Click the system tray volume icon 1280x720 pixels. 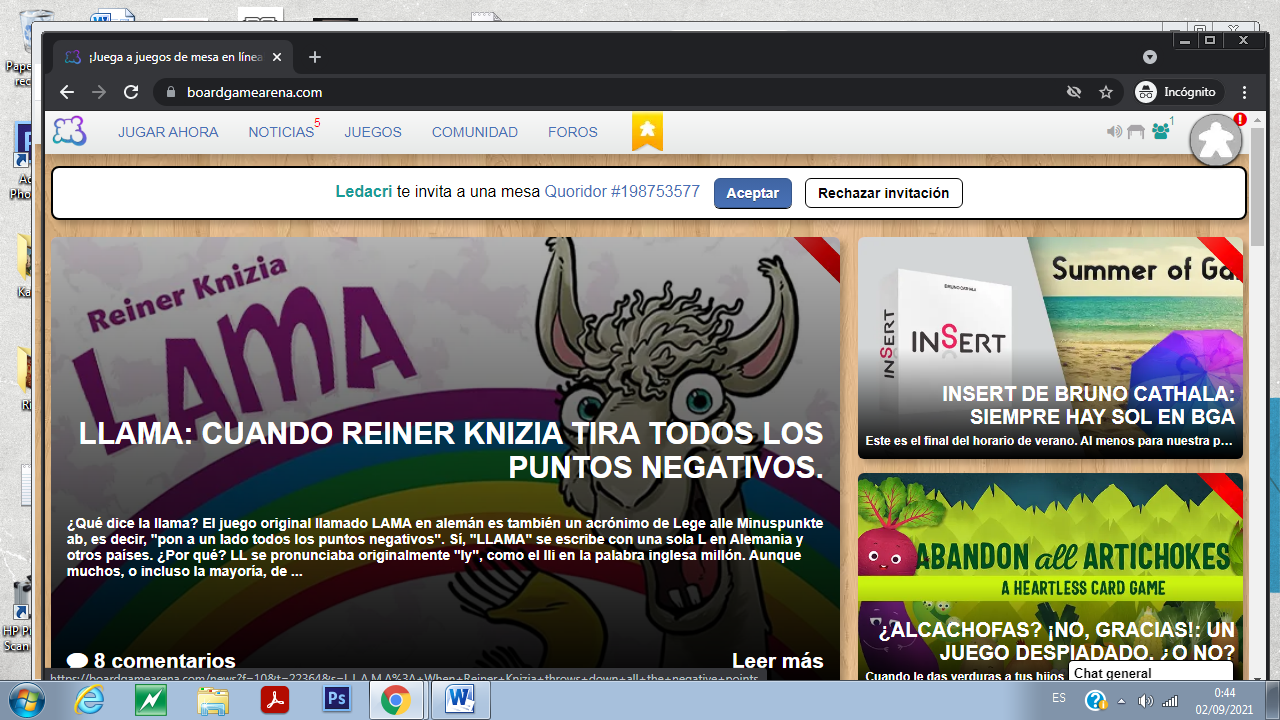point(1145,701)
